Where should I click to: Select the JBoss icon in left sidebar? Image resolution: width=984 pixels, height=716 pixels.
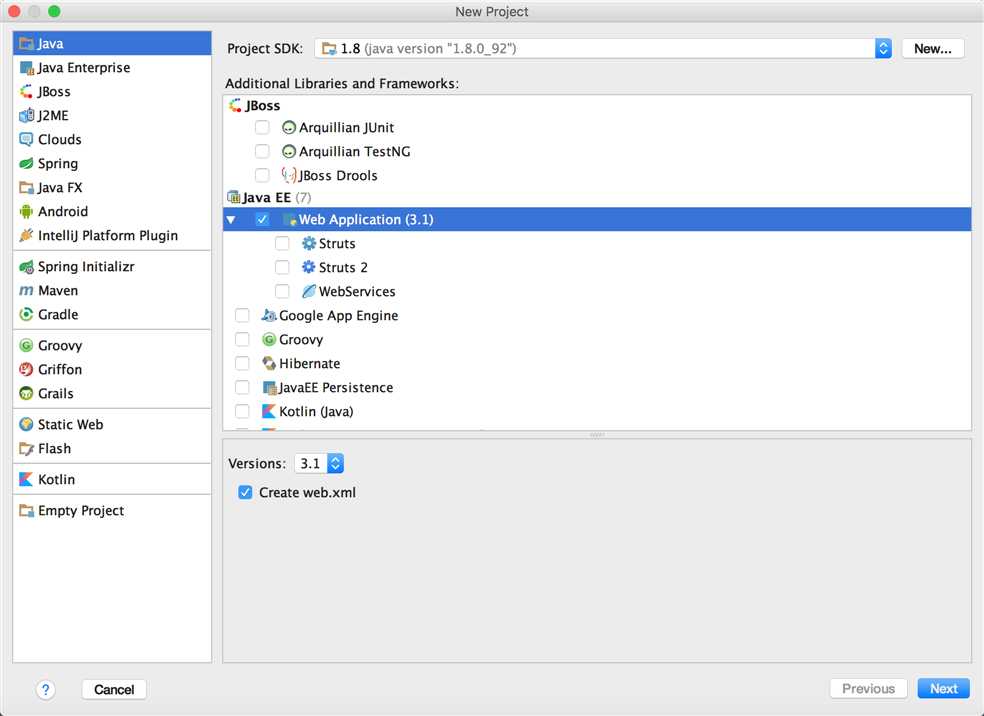point(26,92)
